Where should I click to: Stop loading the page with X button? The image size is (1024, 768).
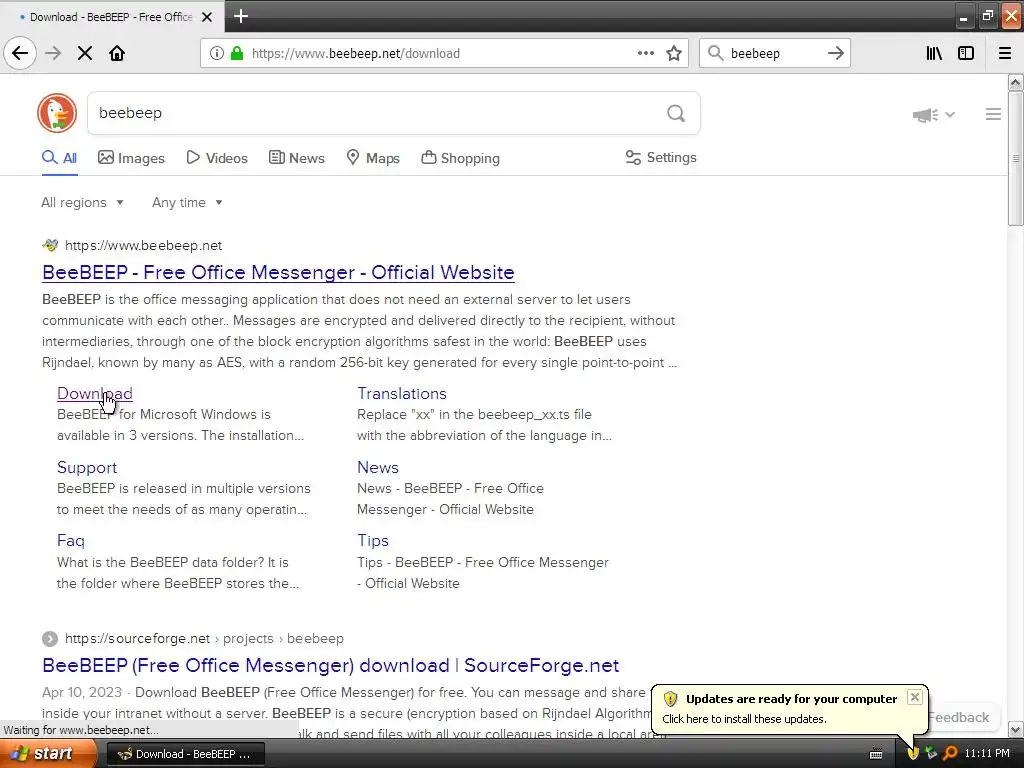coord(85,53)
